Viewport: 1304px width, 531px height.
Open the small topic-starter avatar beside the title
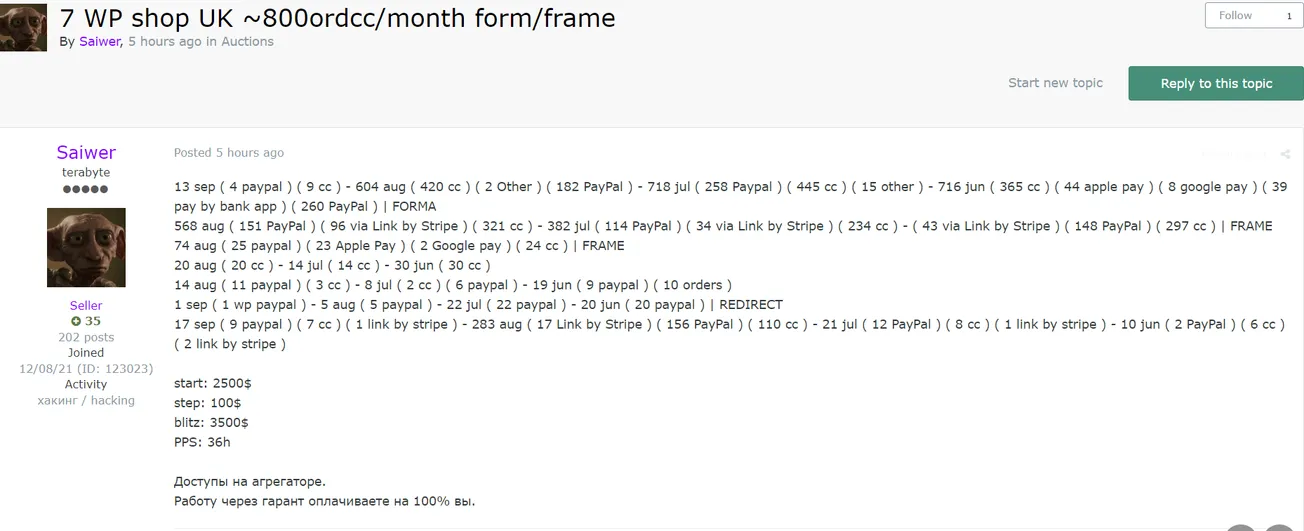23,27
